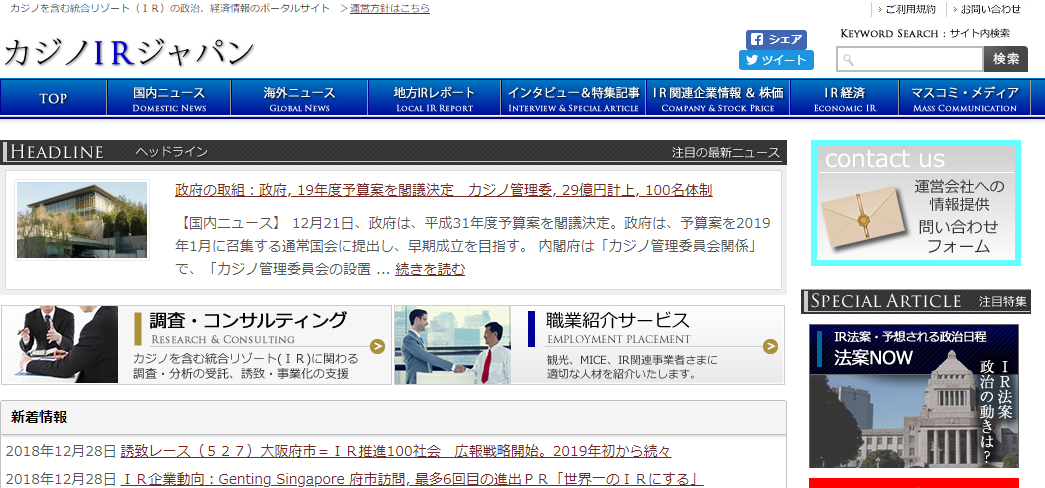Open IR関連企業情報＆株価 menu
The width and height of the screenshot is (1045, 488).
click(718, 98)
